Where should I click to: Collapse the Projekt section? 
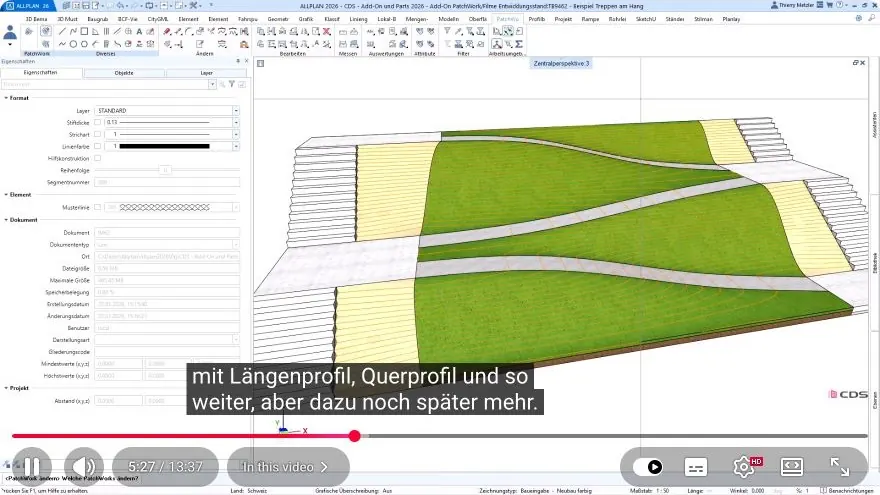(6, 388)
